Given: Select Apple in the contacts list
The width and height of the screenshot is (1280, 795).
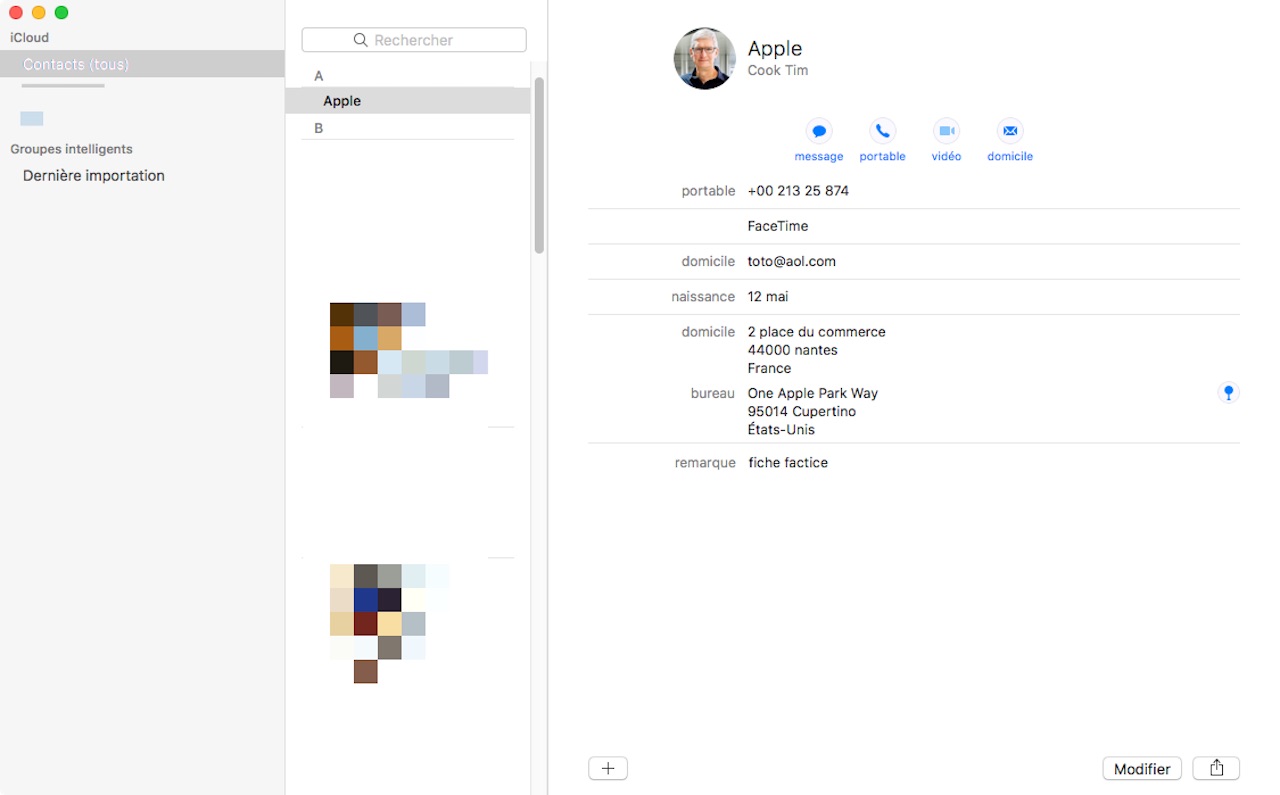Looking at the screenshot, I should pyautogui.click(x=342, y=101).
